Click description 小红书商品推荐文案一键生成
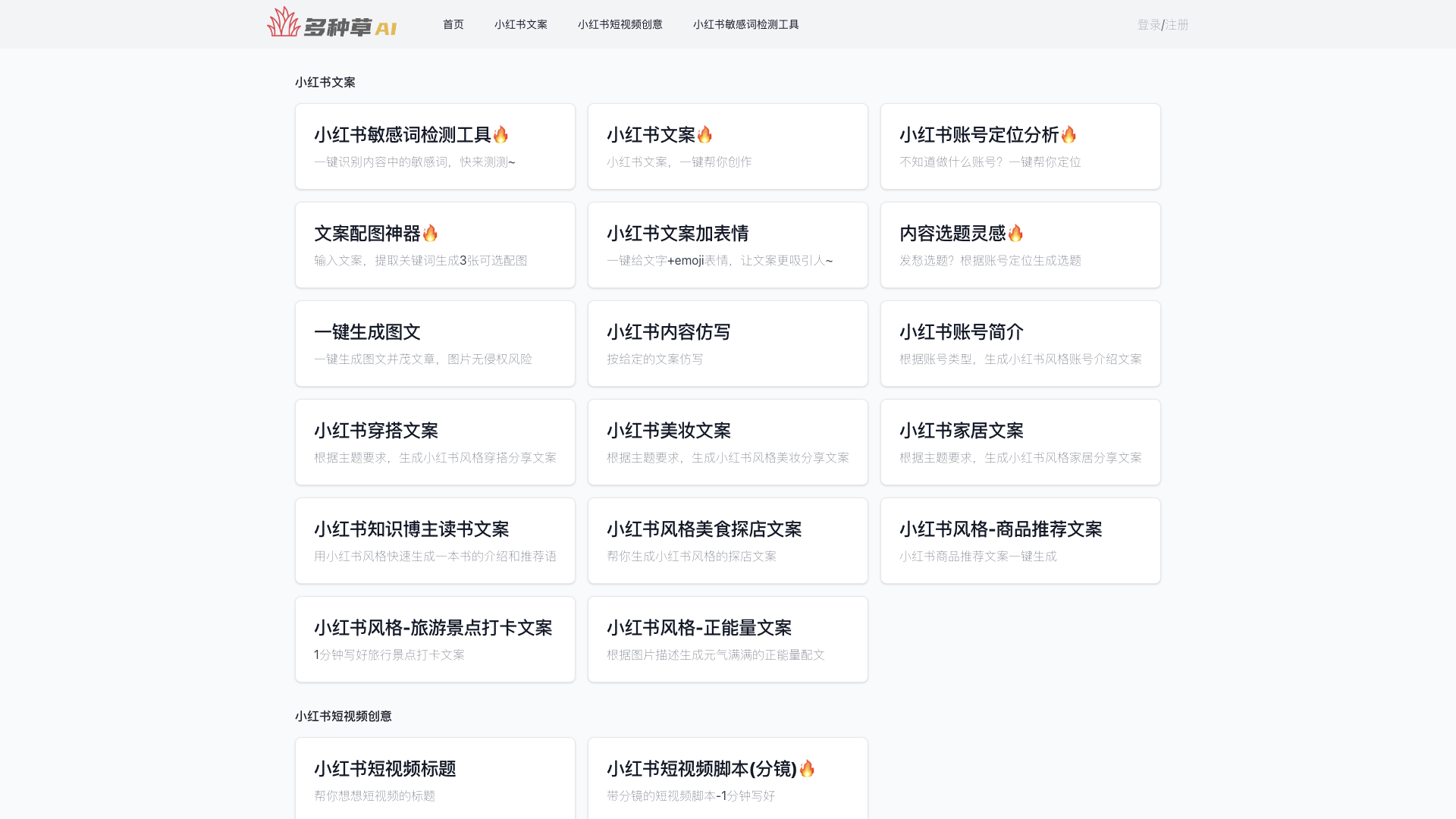The image size is (1456, 819). 978,556
